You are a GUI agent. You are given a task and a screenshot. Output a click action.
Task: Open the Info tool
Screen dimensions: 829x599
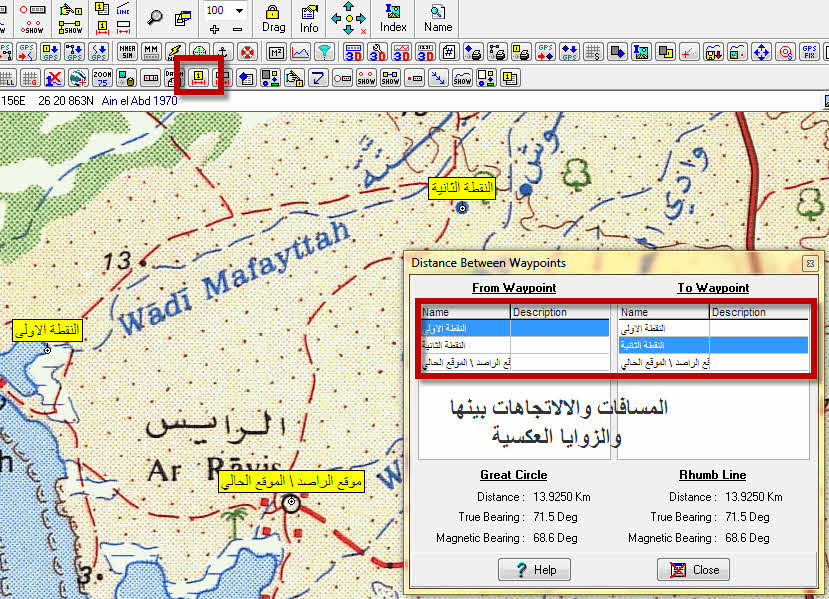pyautogui.click(x=309, y=19)
